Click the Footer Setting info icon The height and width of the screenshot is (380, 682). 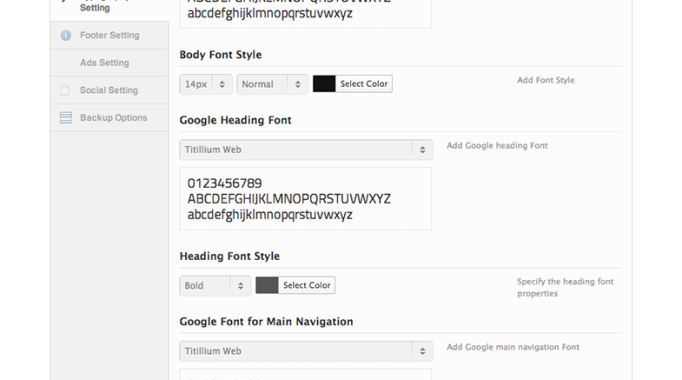coord(66,35)
